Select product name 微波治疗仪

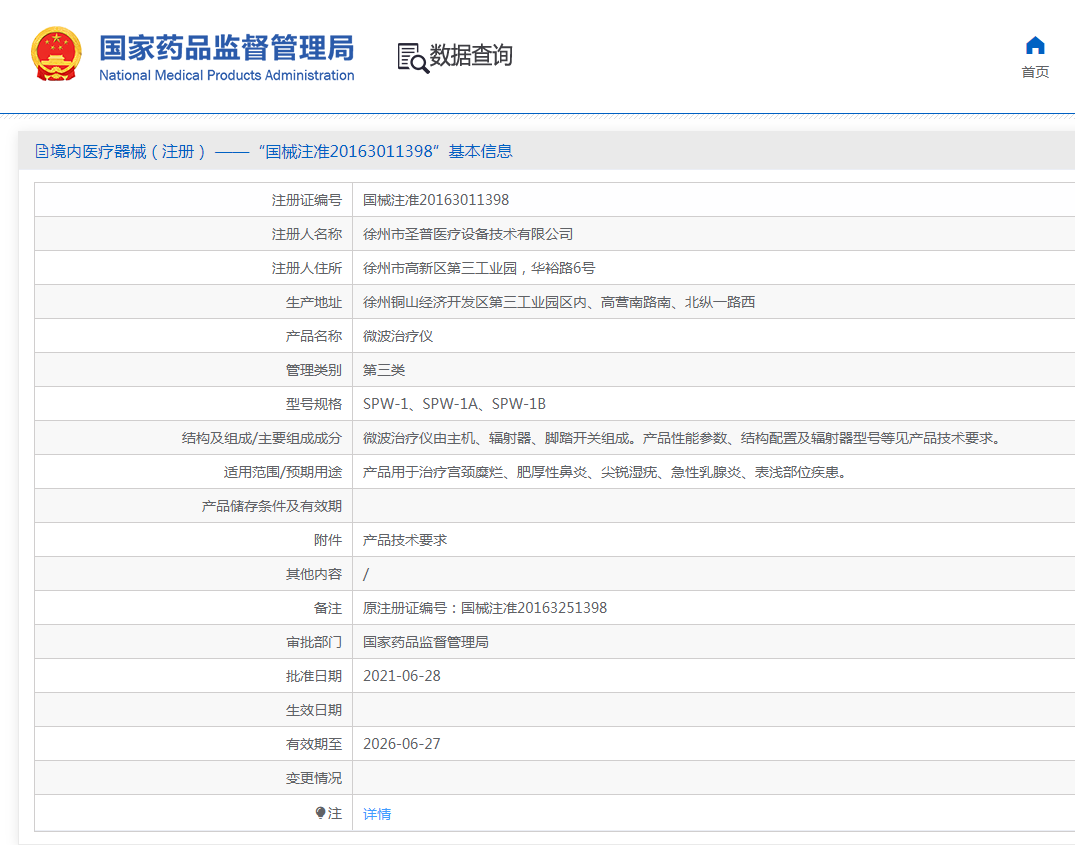[398, 336]
